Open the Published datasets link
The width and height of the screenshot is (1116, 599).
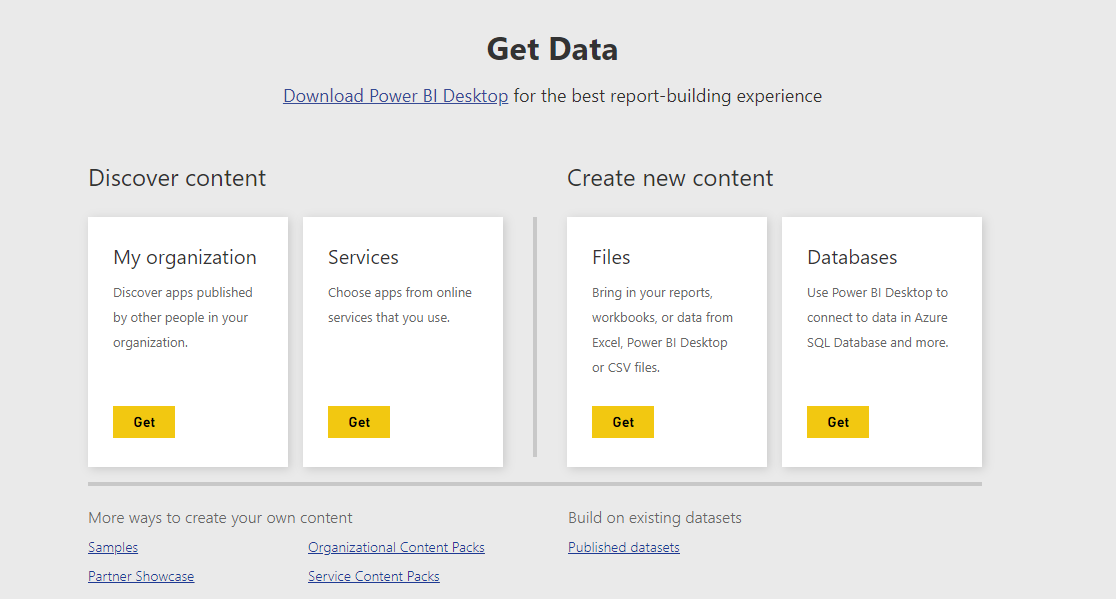pyautogui.click(x=624, y=547)
